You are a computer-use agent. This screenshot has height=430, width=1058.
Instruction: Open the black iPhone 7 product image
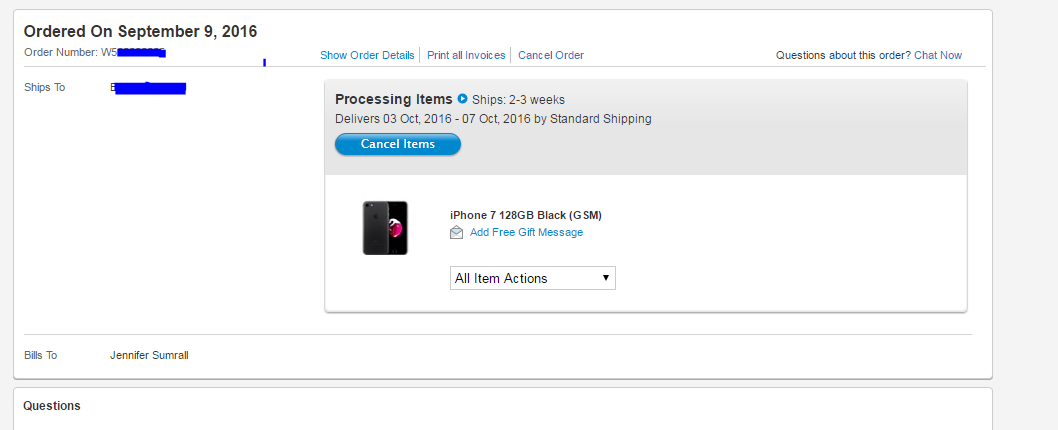tap(385, 228)
